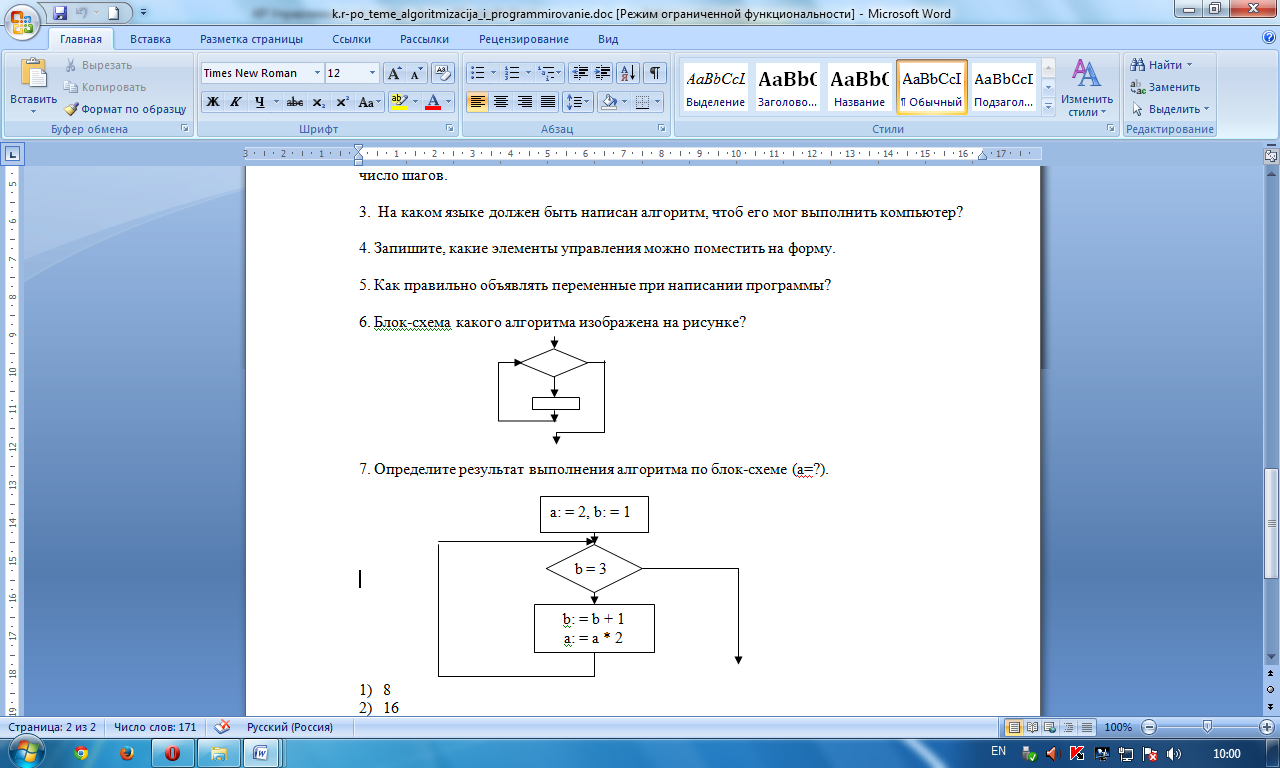The width and height of the screenshot is (1280, 768).
Task: Open Chrome from taskbar
Action: click(81, 753)
